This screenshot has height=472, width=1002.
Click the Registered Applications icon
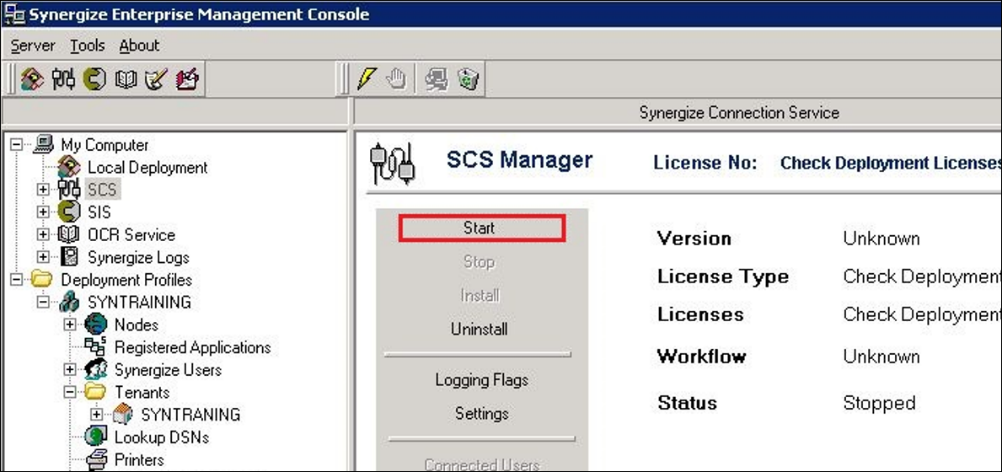pos(96,347)
